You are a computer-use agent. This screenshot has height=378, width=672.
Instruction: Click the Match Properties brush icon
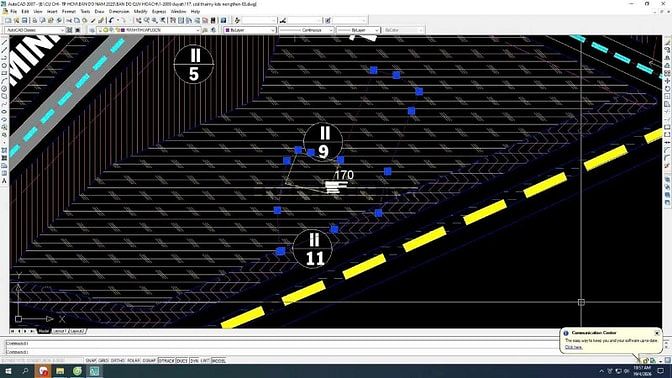coord(101,21)
